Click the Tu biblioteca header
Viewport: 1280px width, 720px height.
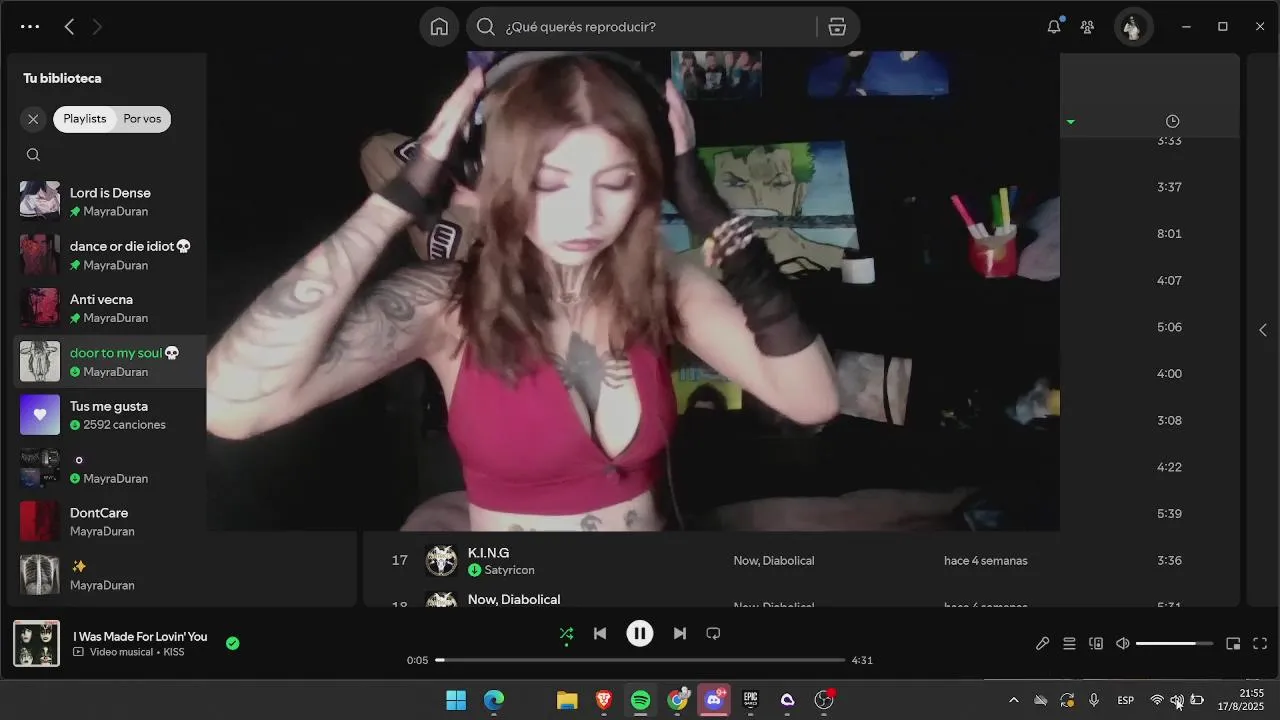pyautogui.click(x=62, y=78)
